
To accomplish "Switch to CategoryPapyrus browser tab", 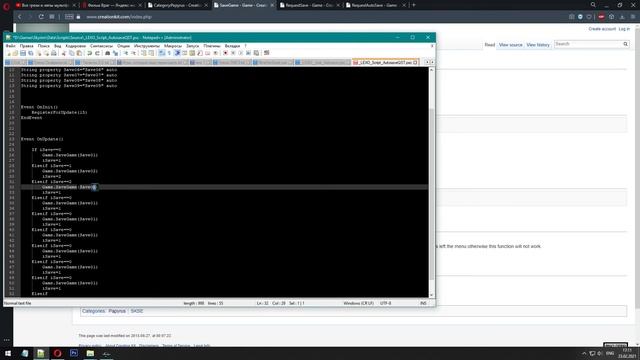I will click(176, 5).
